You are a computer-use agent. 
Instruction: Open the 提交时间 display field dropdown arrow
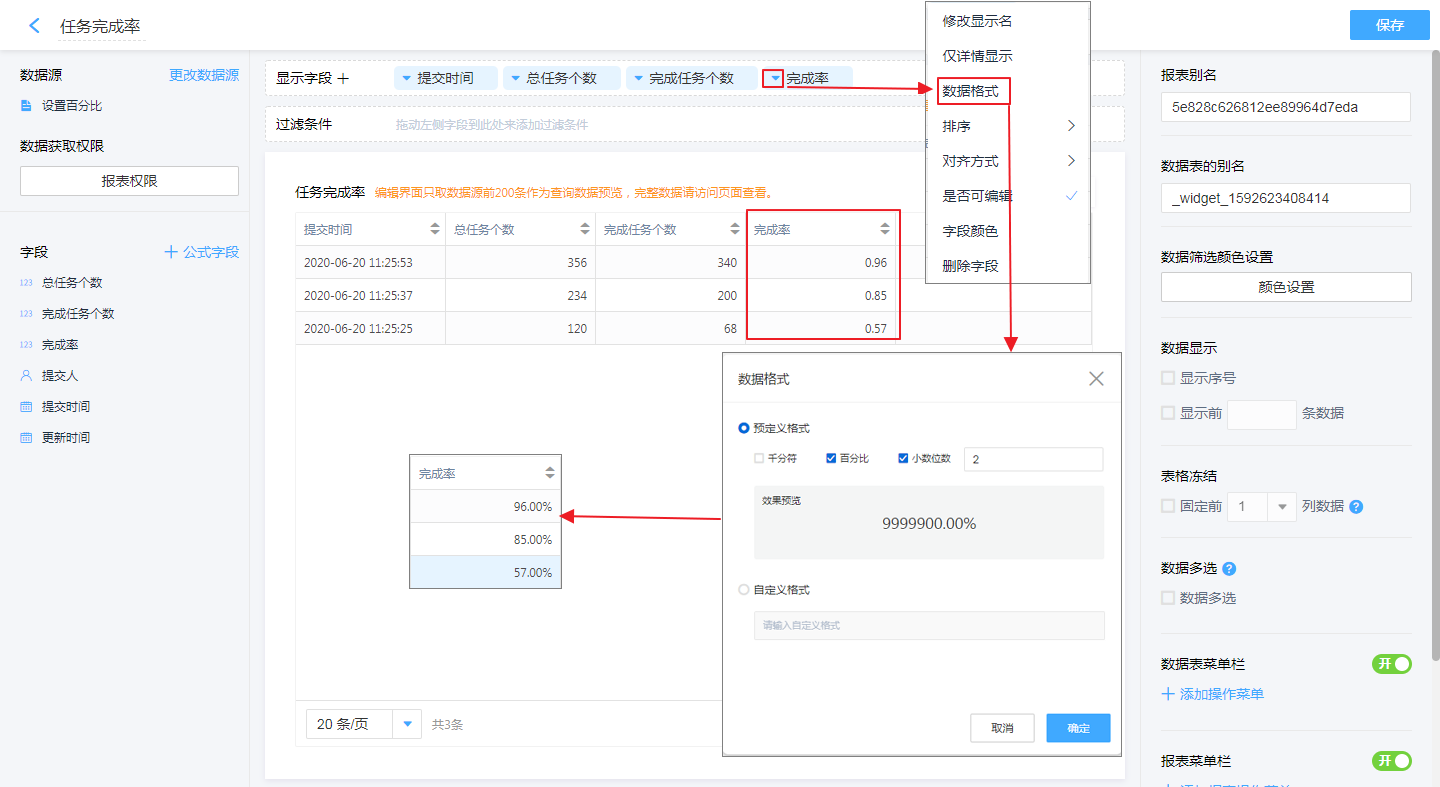point(405,78)
